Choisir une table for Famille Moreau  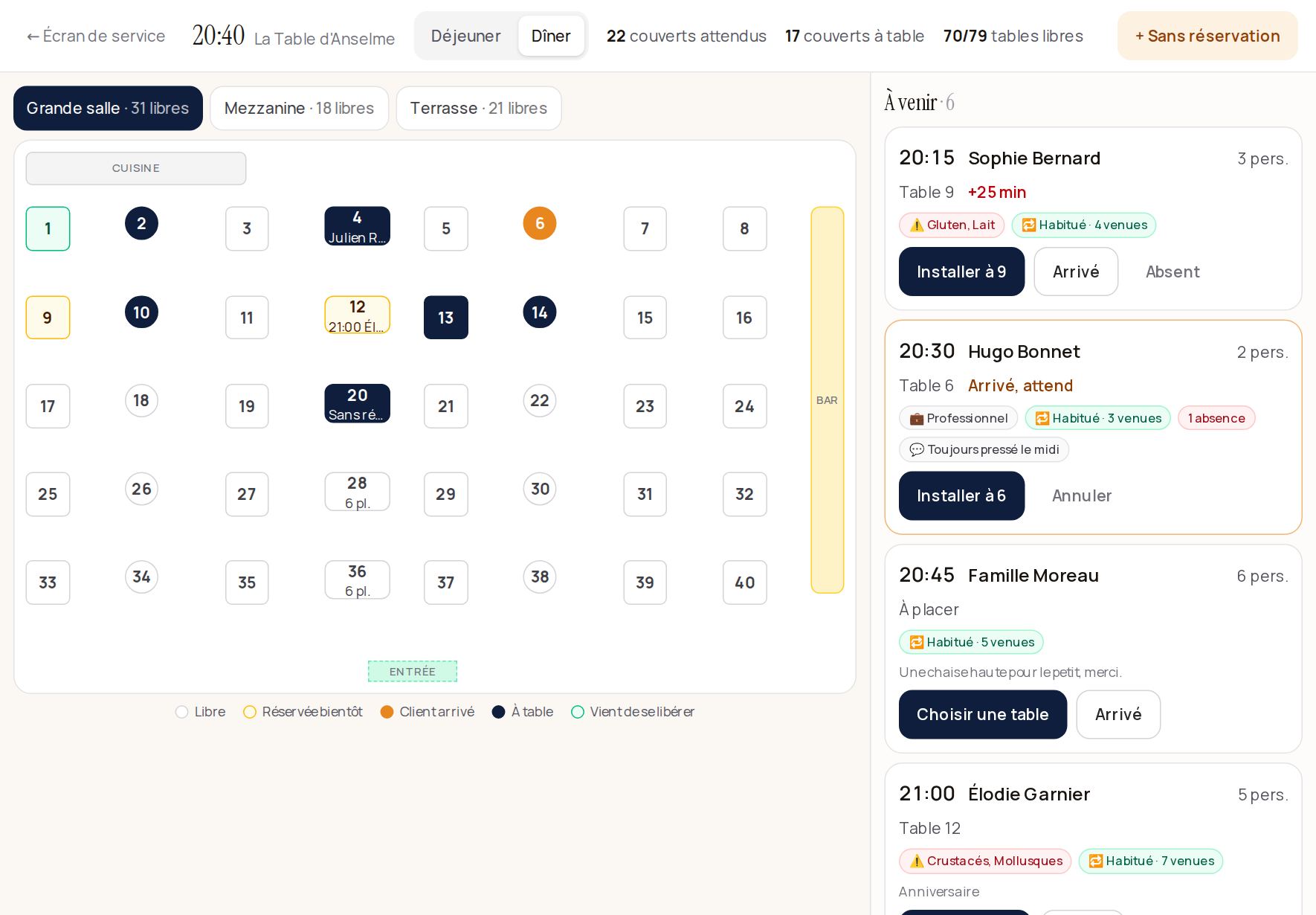[982, 714]
